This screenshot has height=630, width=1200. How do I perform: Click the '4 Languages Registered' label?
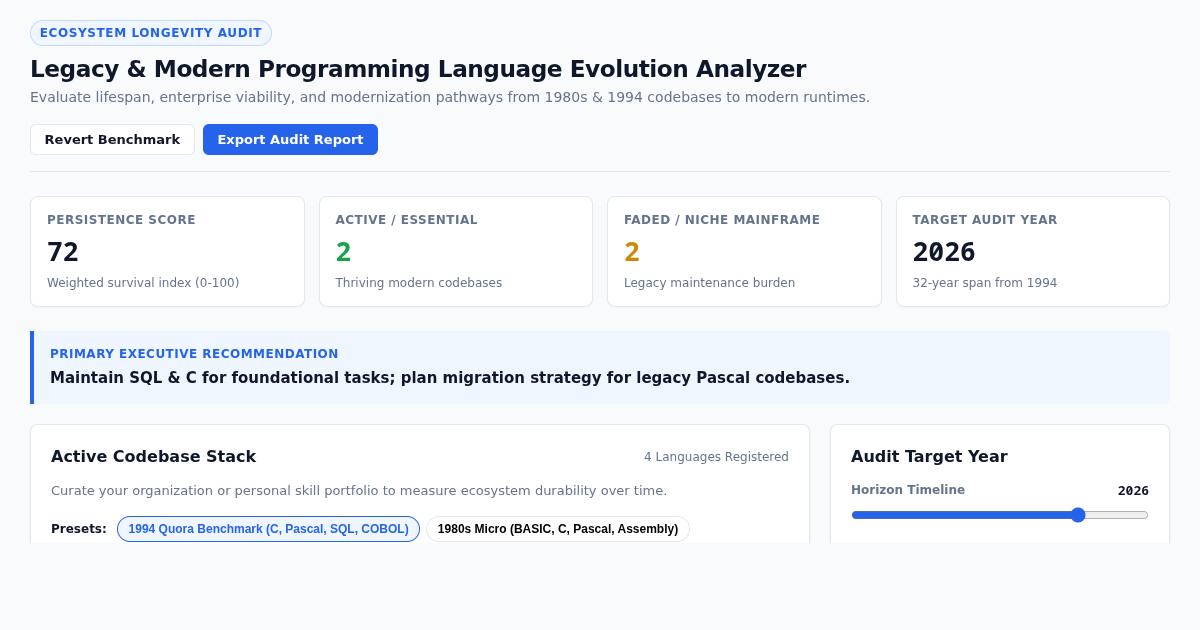(716, 457)
